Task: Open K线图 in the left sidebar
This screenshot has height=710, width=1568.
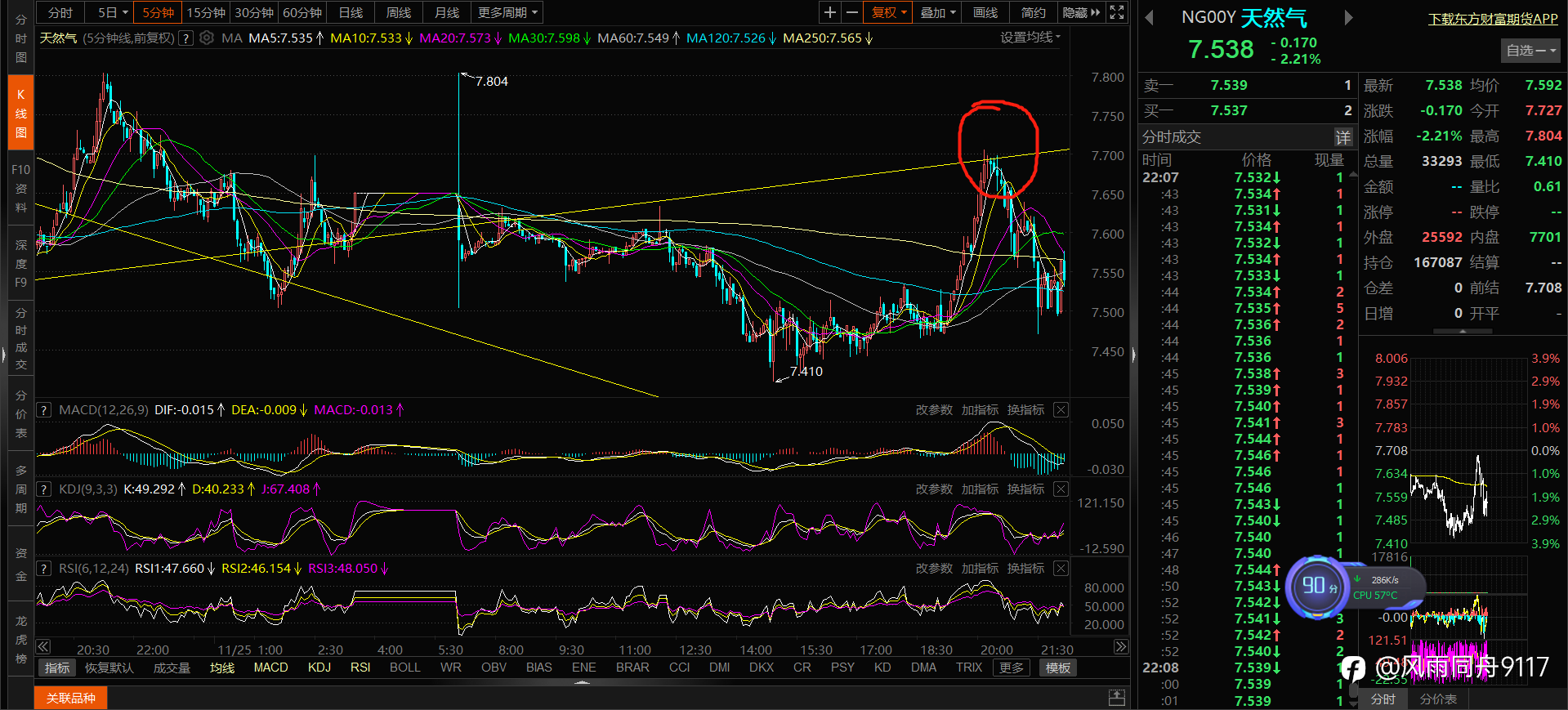Action: click(x=21, y=113)
